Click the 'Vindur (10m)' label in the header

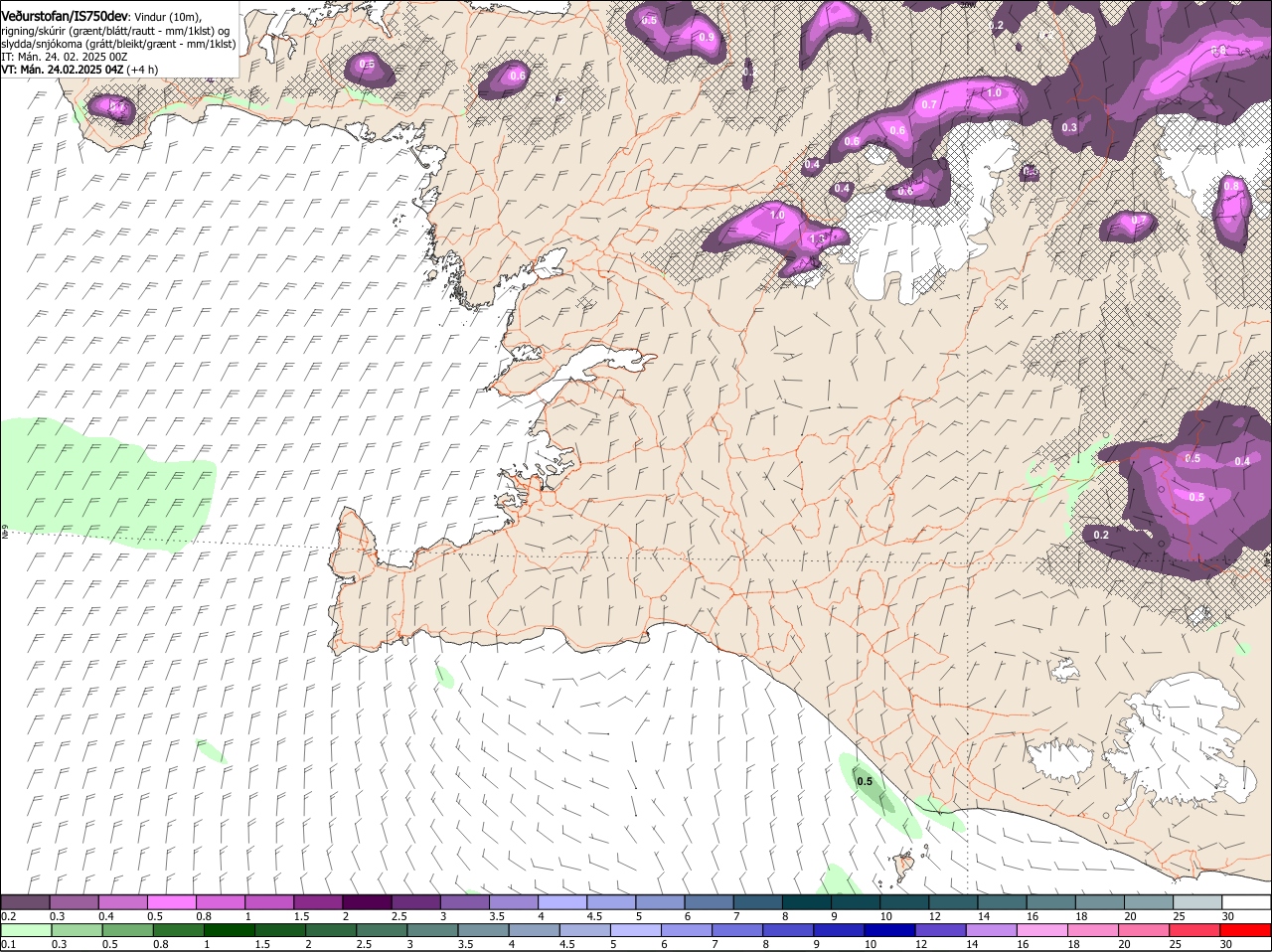[166, 17]
